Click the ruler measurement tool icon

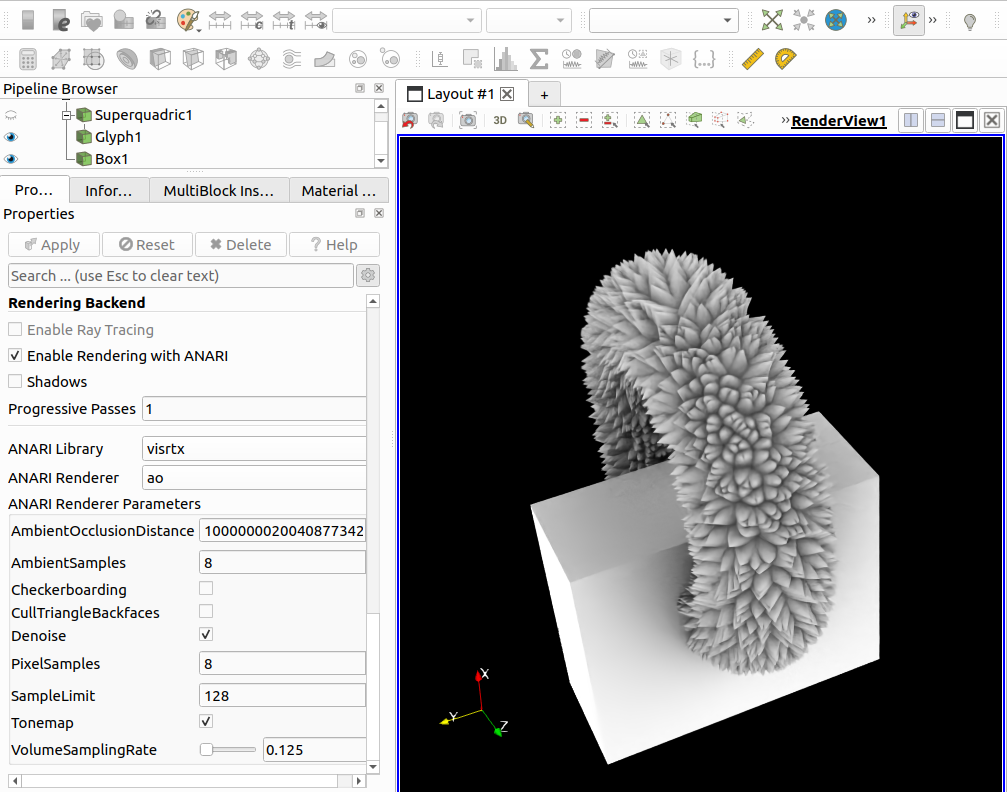pyautogui.click(x=753, y=59)
